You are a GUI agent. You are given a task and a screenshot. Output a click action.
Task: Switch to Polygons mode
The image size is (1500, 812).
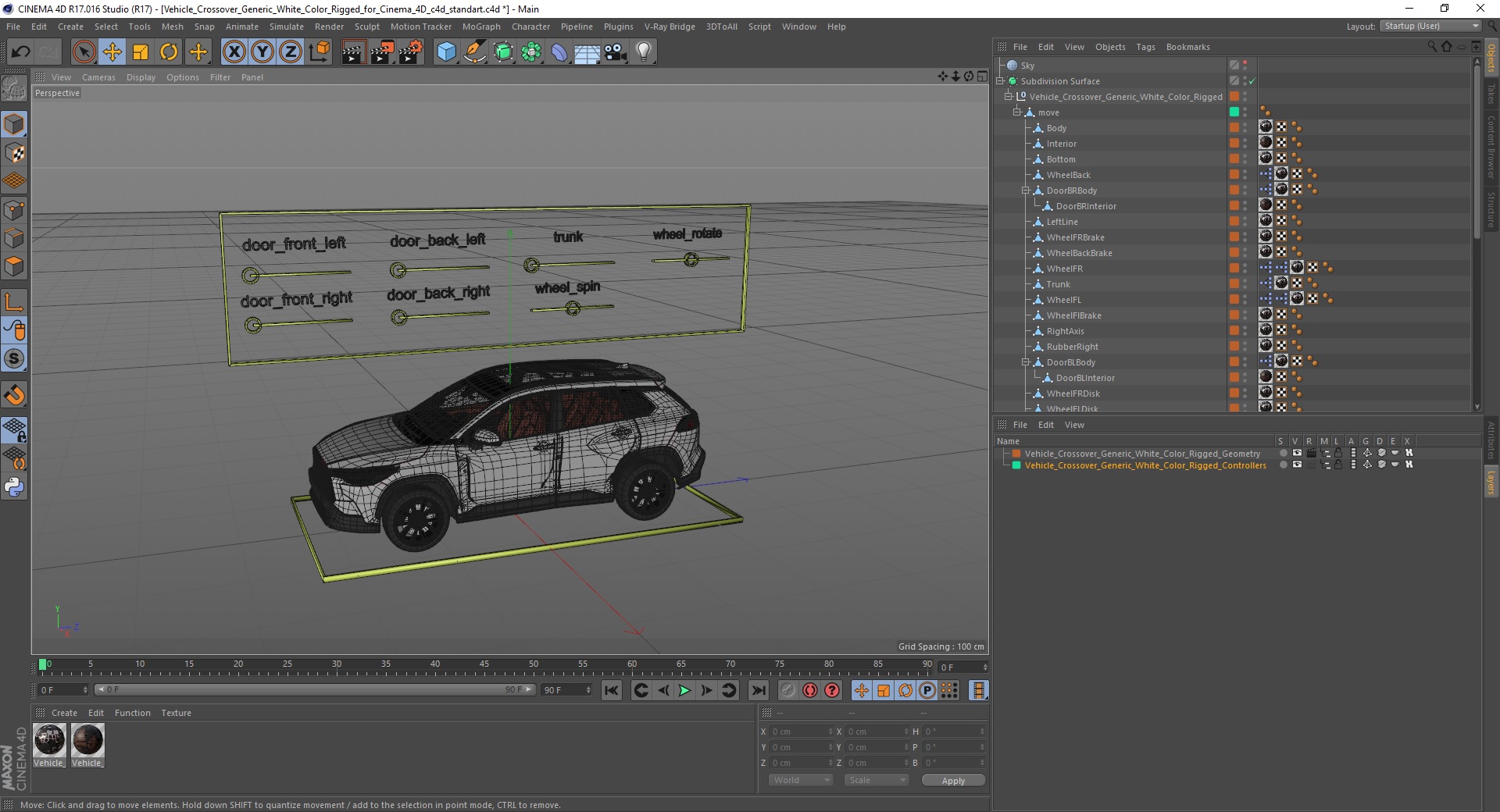(14, 266)
